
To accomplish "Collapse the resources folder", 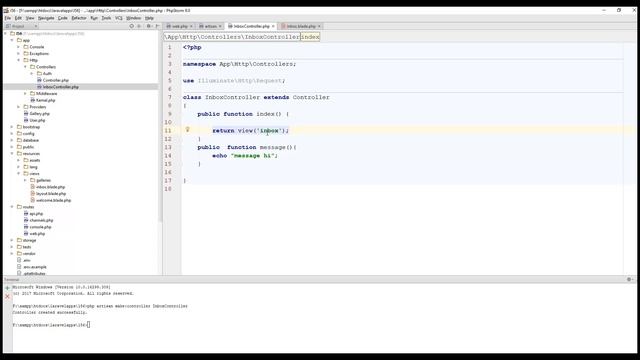I will [12, 153].
